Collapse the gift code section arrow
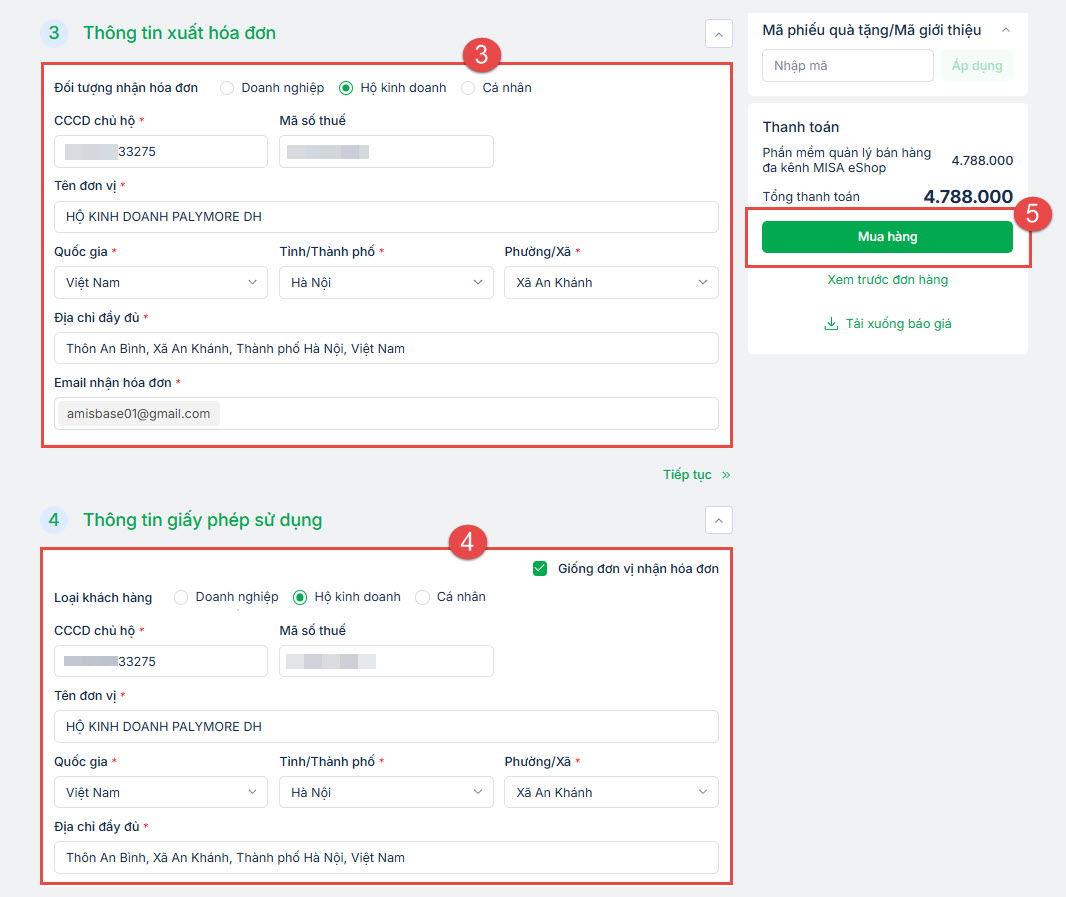Screen dimensions: 1066x897 tap(1006, 30)
